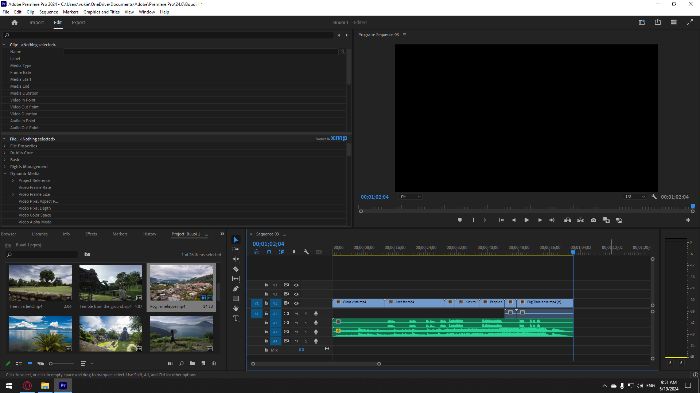
Task: Select the Selection tool arrow
Action: click(236, 240)
